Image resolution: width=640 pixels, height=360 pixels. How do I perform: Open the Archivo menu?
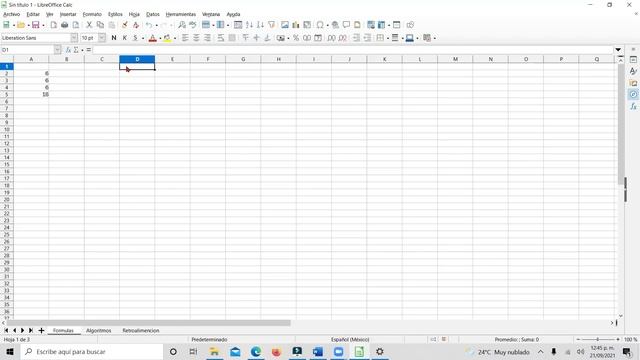tap(11, 14)
